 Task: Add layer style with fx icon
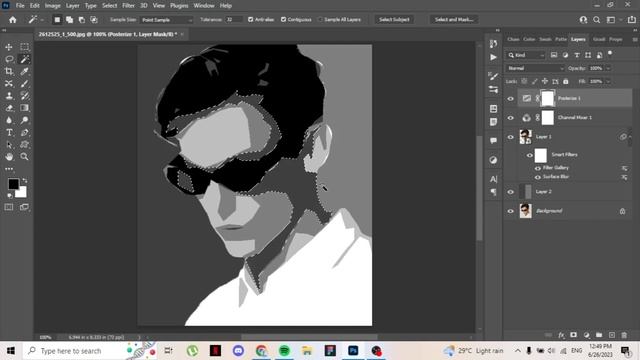[561, 335]
